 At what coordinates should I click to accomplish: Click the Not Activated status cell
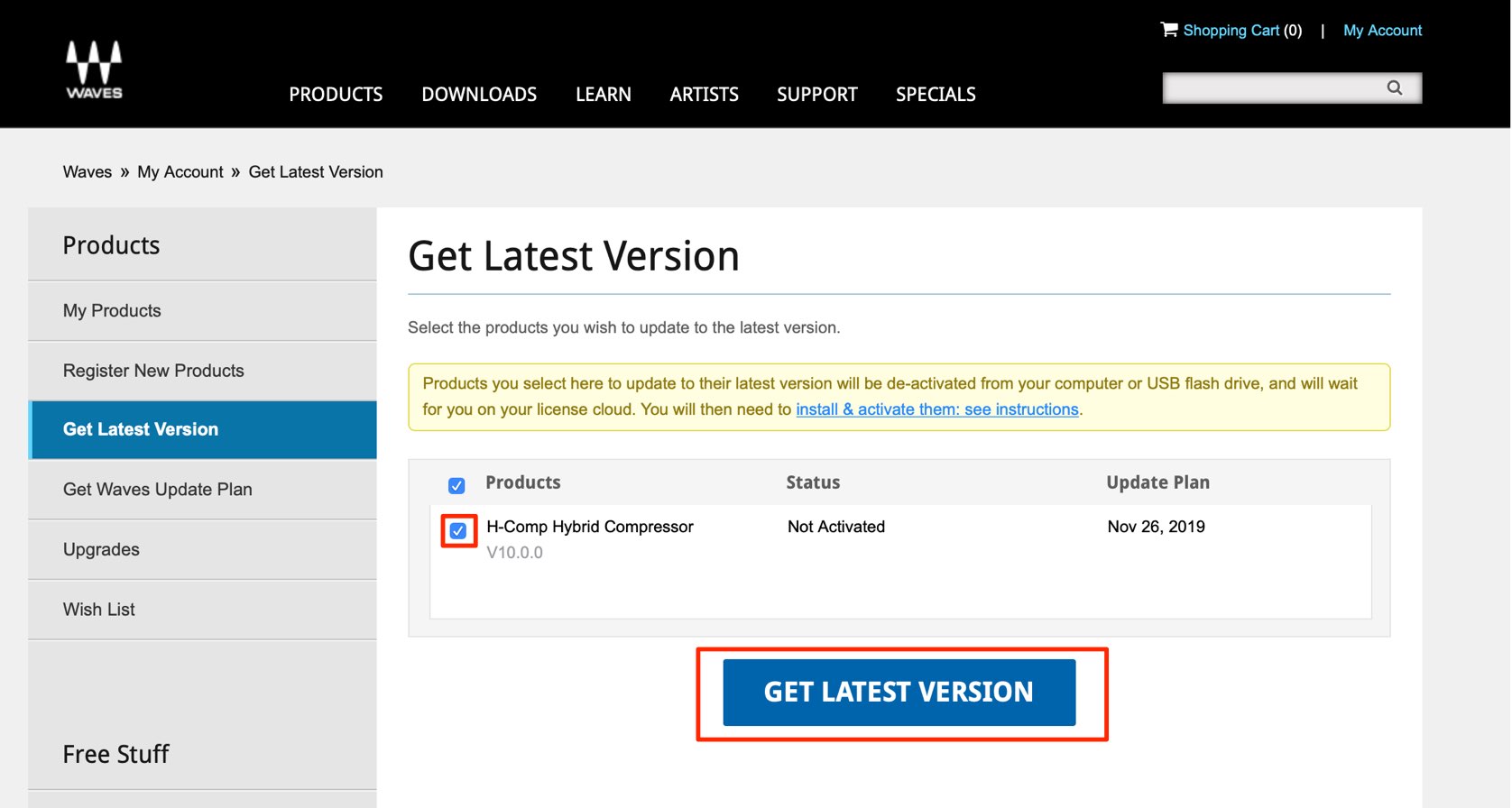[836, 527]
